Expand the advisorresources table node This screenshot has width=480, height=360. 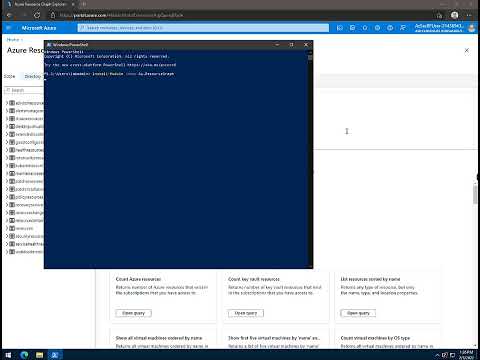click(x=7, y=103)
